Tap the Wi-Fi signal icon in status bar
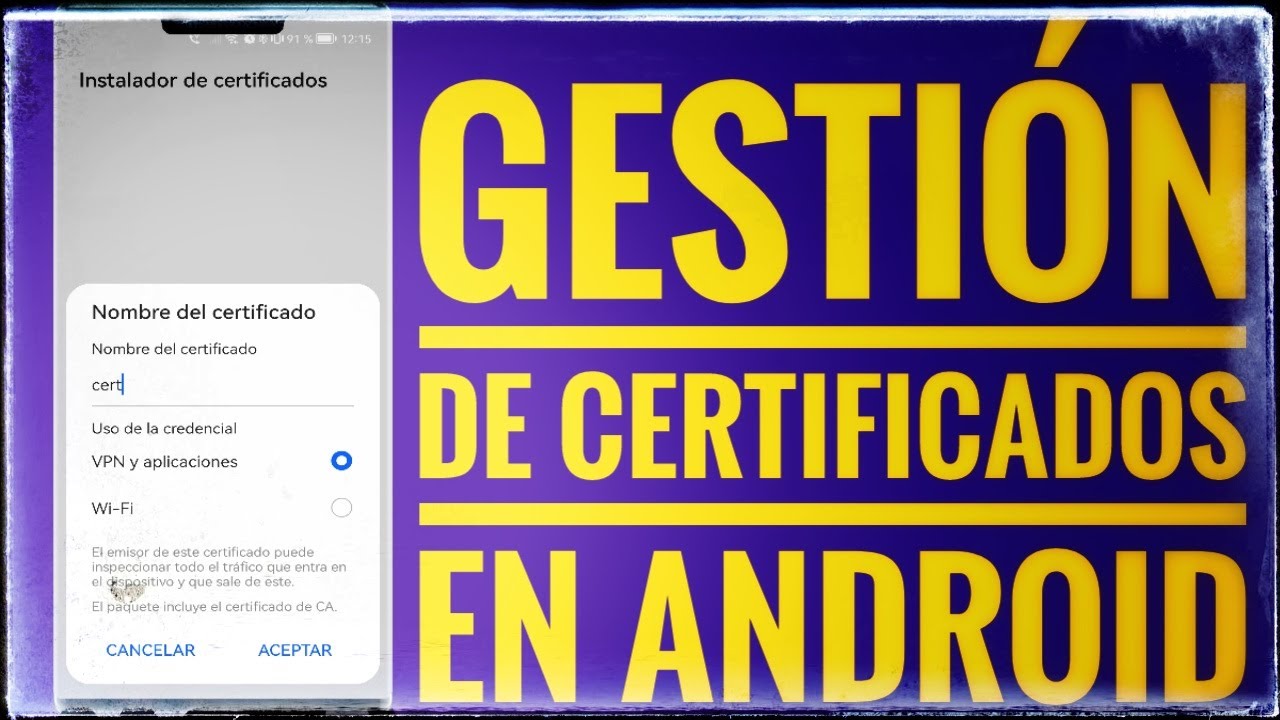Screen dimensions: 1280x720 pos(232,39)
